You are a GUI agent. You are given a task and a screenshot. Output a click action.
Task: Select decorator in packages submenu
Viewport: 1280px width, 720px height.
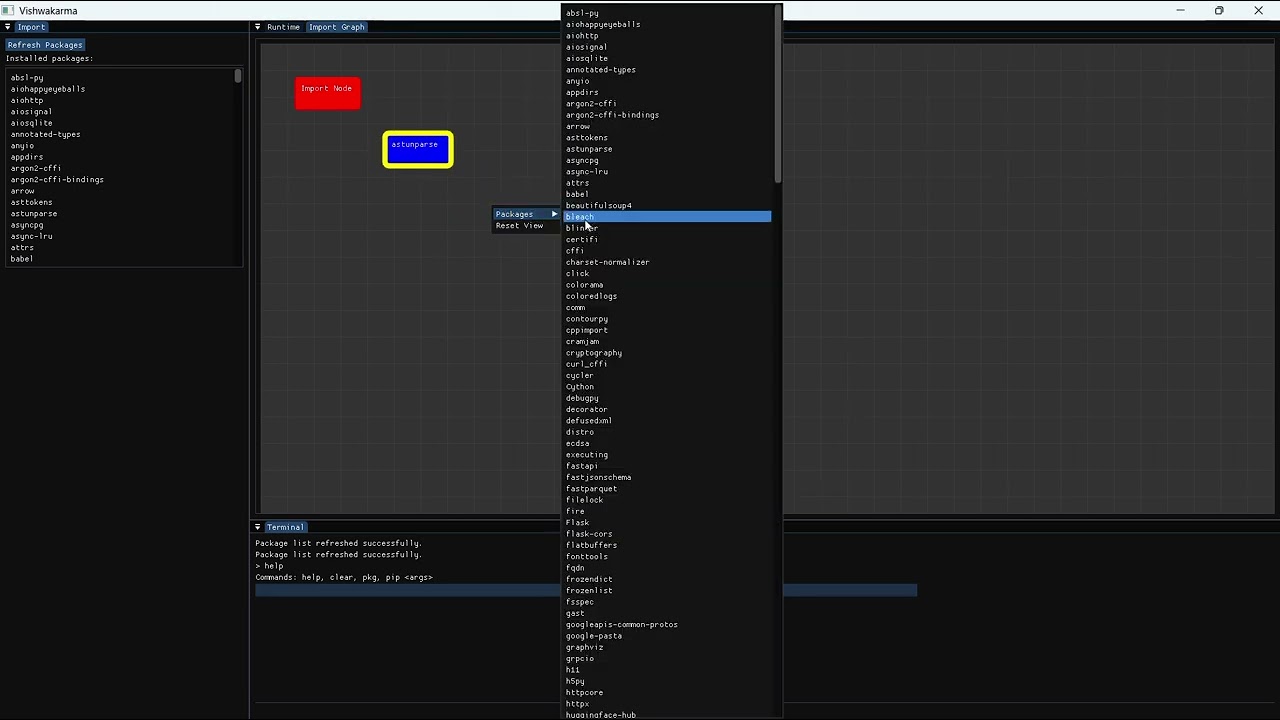click(x=667, y=409)
